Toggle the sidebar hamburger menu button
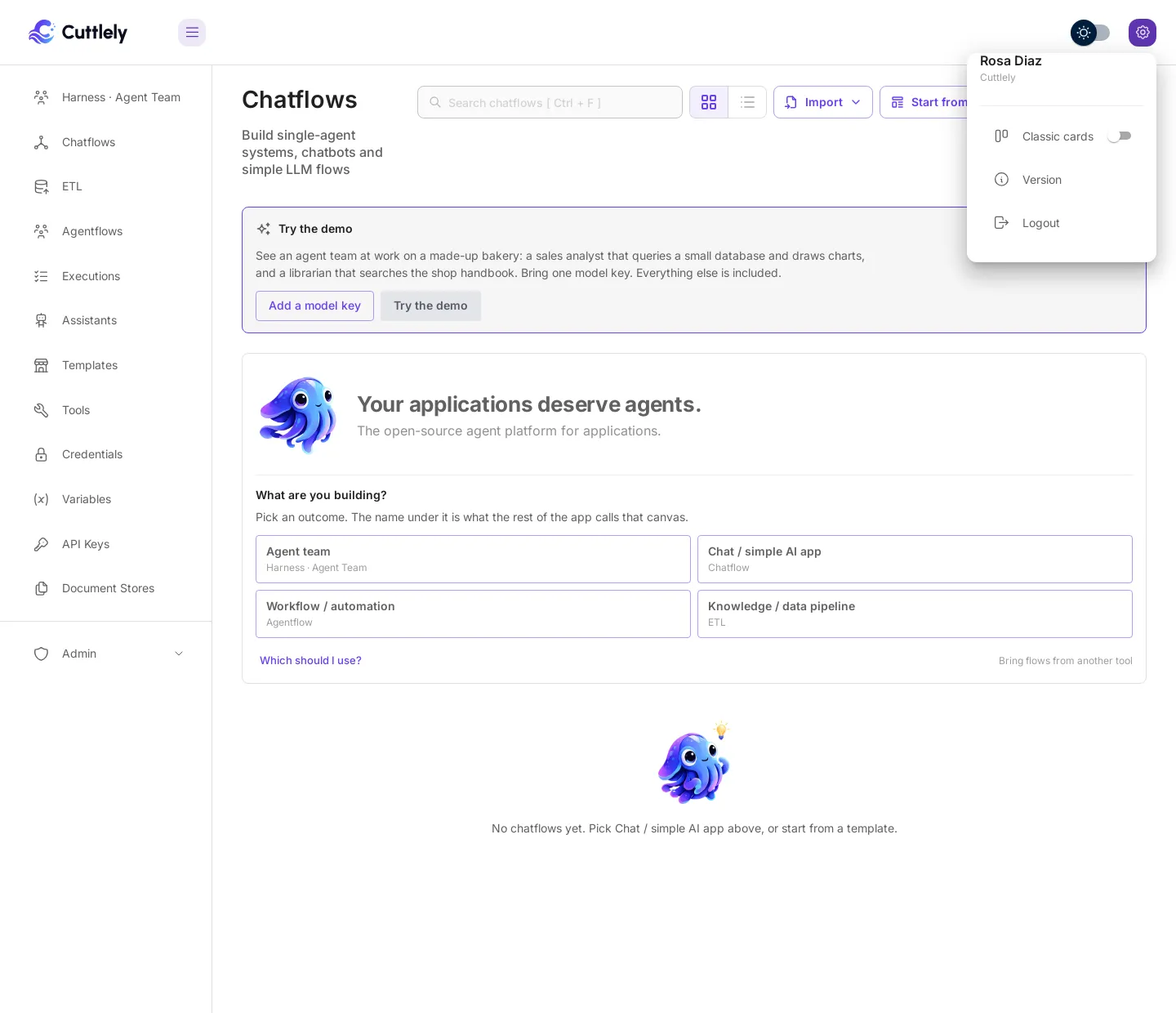The height and width of the screenshot is (1013, 1176). [192, 33]
